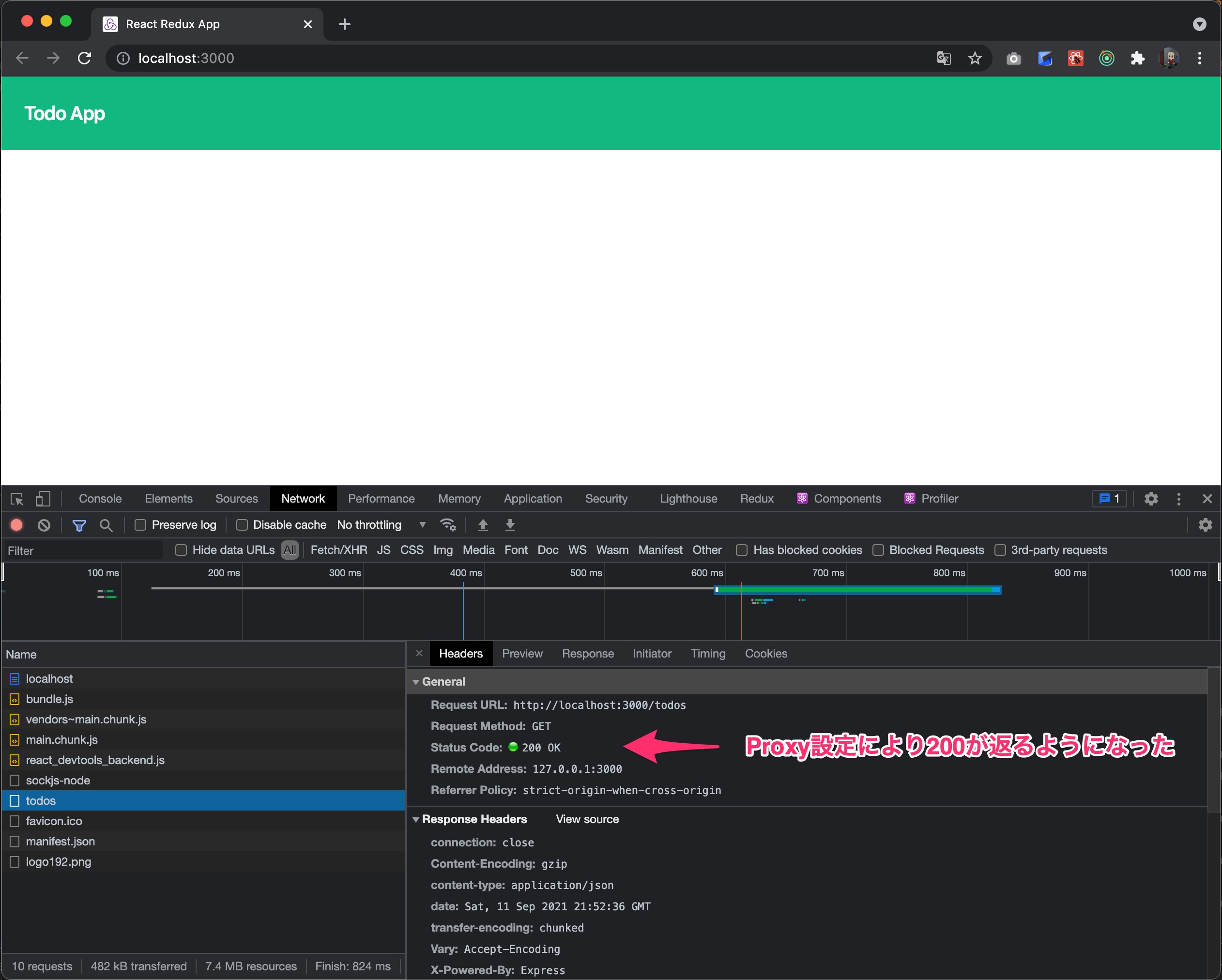This screenshot has width=1222, height=980.
Task: Toggle the network filter funnel icon
Action: tap(79, 525)
